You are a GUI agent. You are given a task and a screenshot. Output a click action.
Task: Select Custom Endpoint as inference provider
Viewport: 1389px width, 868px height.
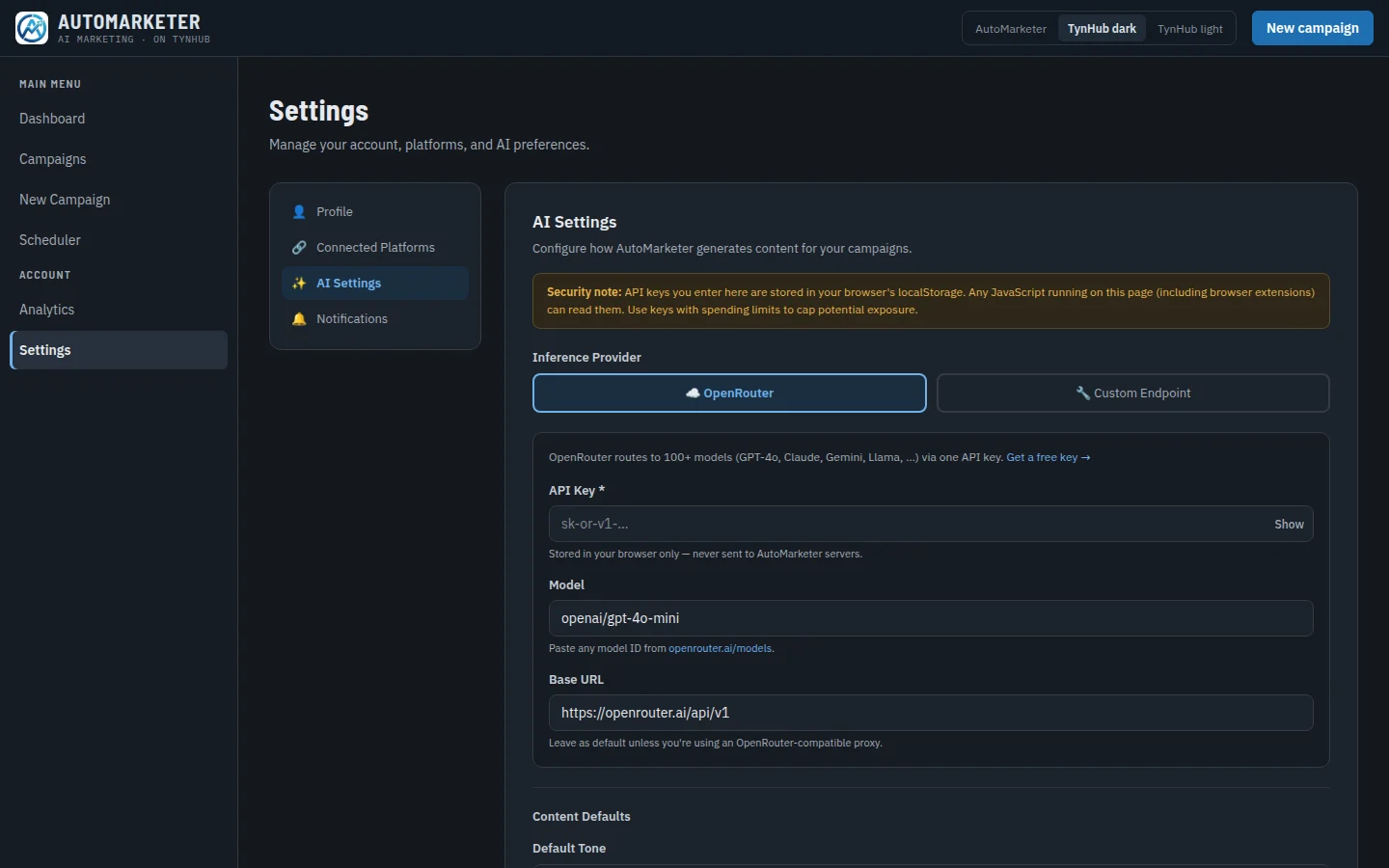[x=1133, y=393]
